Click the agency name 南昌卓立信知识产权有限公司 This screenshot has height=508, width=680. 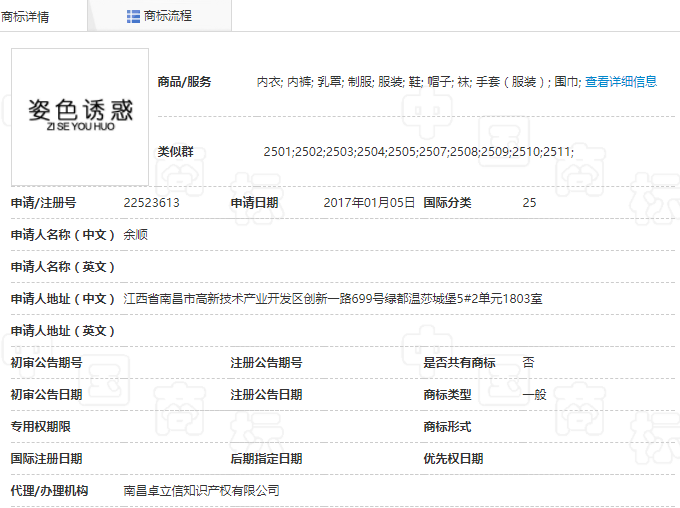click(x=201, y=491)
